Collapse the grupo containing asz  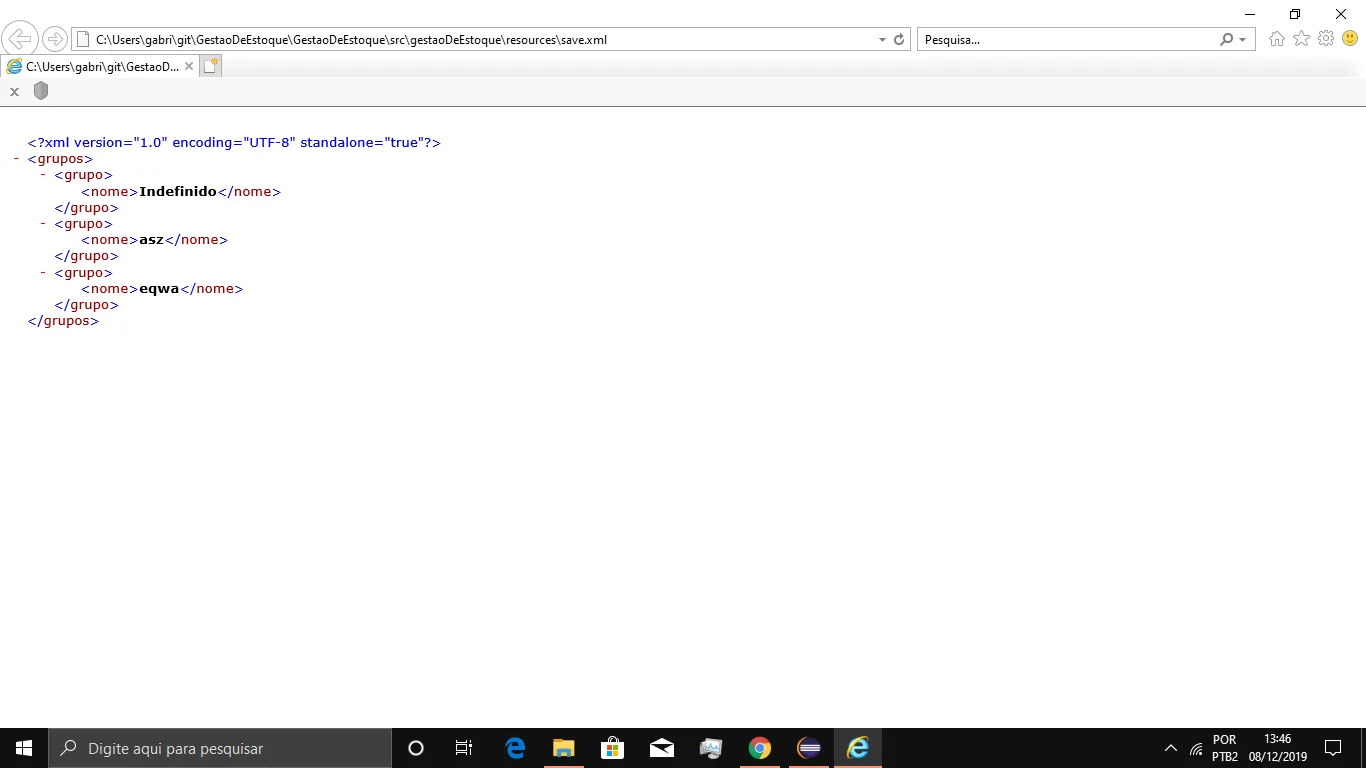pos(44,224)
